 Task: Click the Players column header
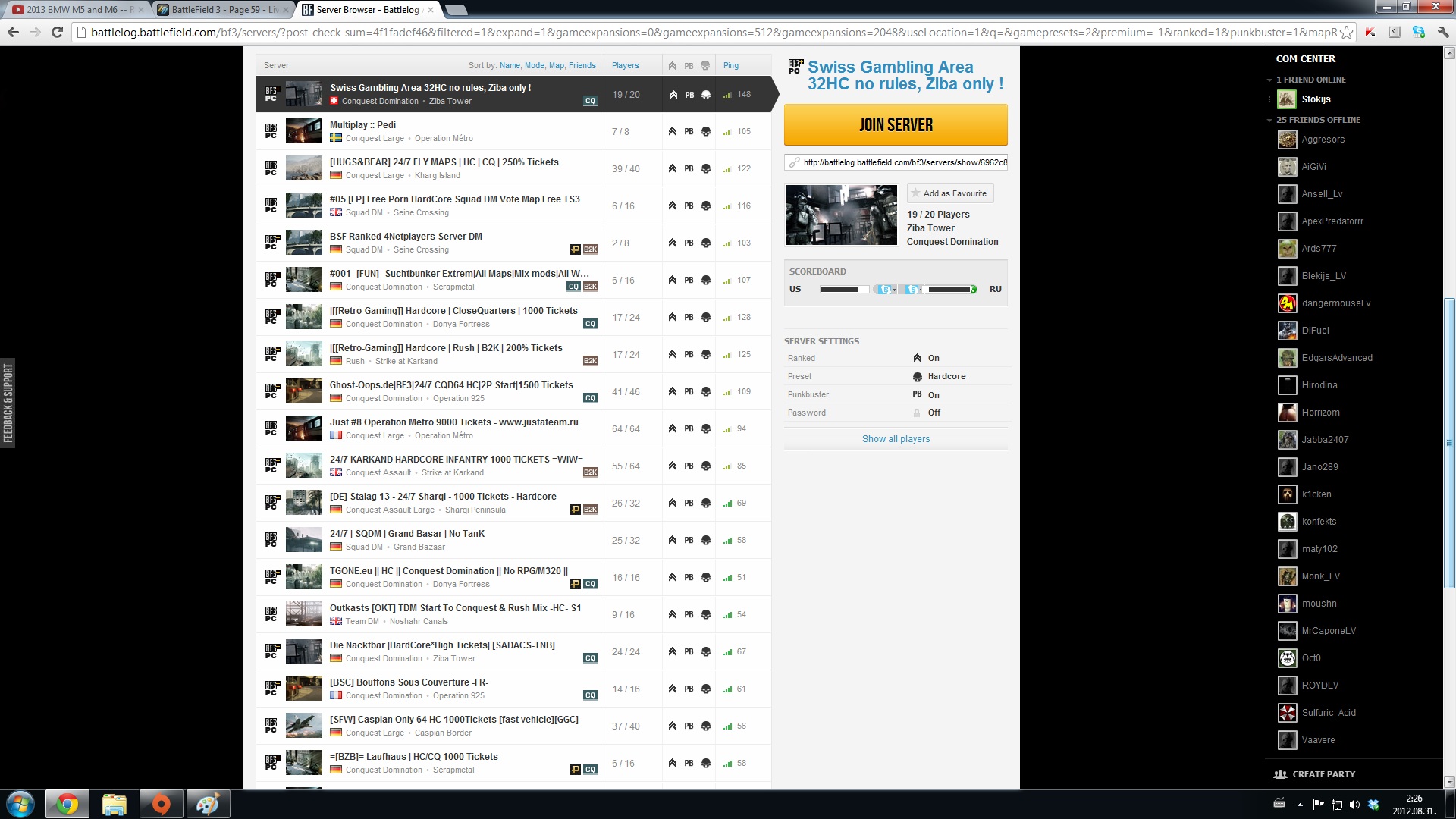pyautogui.click(x=625, y=65)
